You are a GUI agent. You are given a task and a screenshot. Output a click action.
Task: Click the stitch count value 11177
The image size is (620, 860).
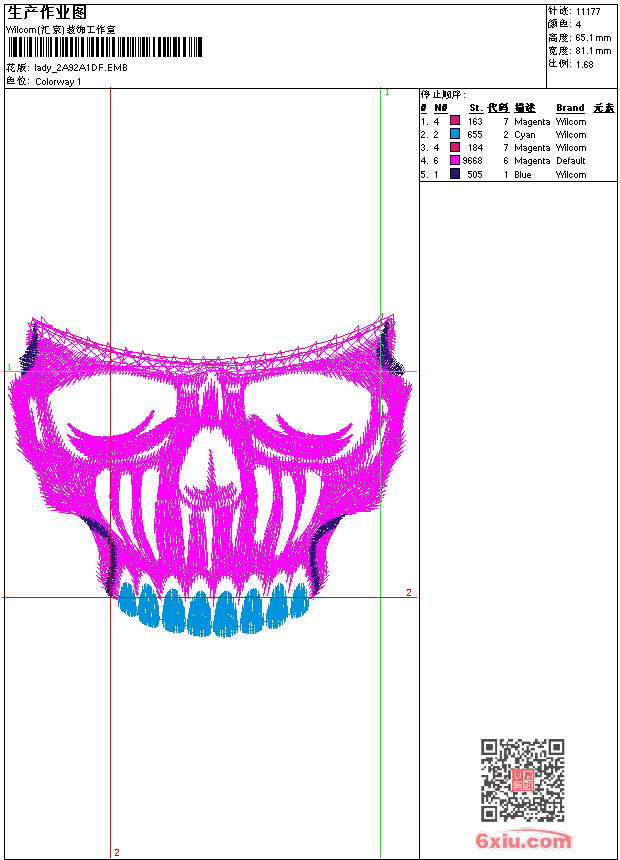point(588,12)
